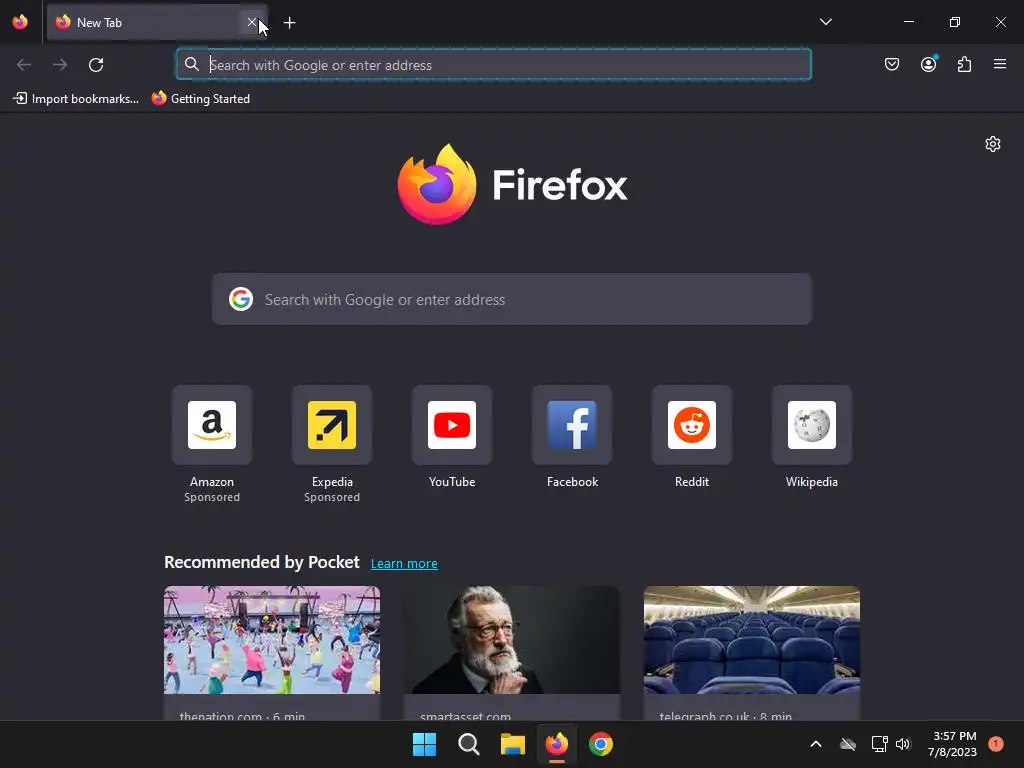Select the New Tab tab

tap(157, 22)
